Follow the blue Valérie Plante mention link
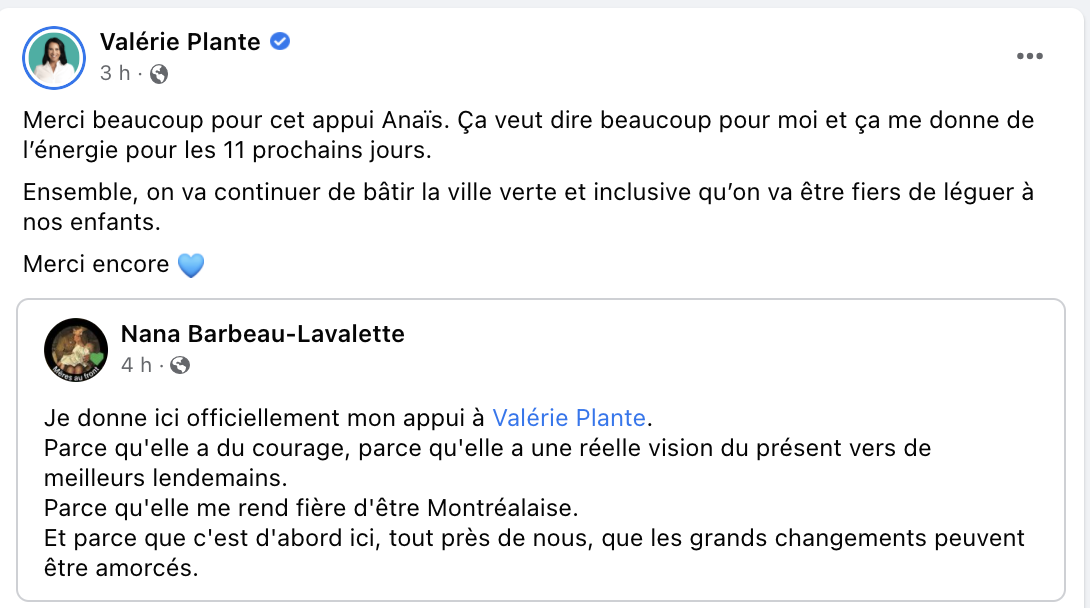This screenshot has width=1090, height=608. [569, 418]
